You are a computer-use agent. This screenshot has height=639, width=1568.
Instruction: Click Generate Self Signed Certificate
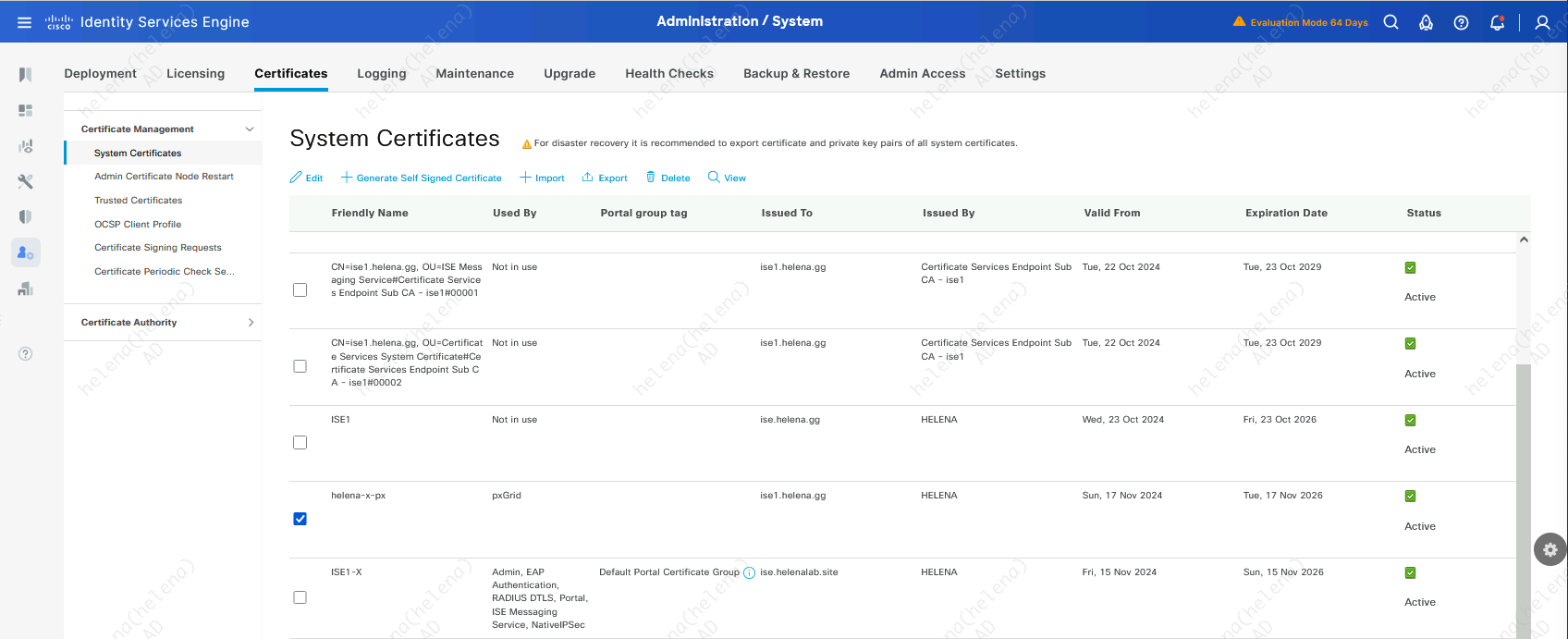pyautogui.click(x=422, y=178)
